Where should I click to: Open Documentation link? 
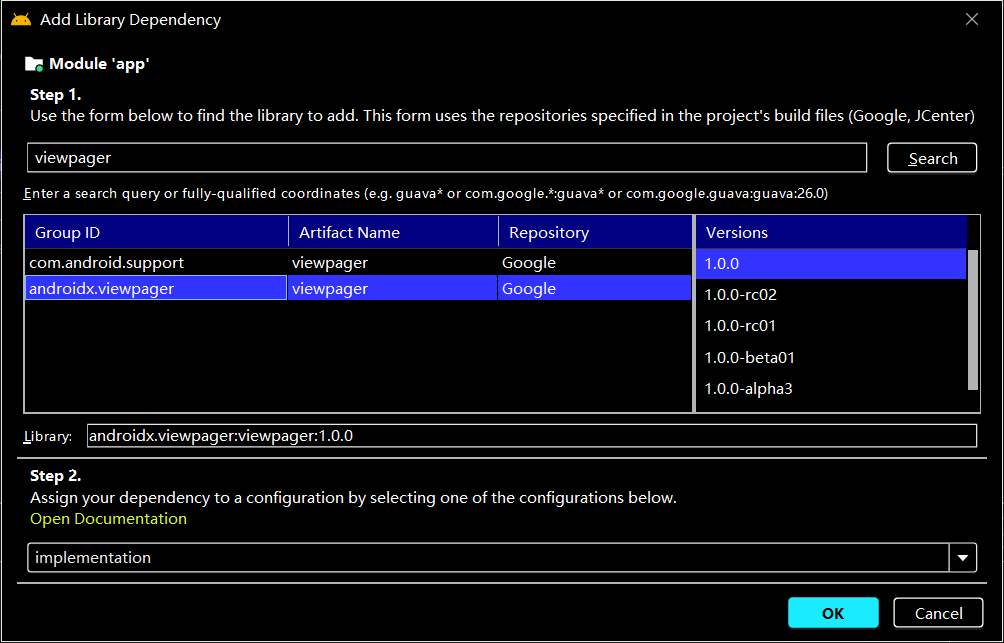pyautogui.click(x=108, y=519)
